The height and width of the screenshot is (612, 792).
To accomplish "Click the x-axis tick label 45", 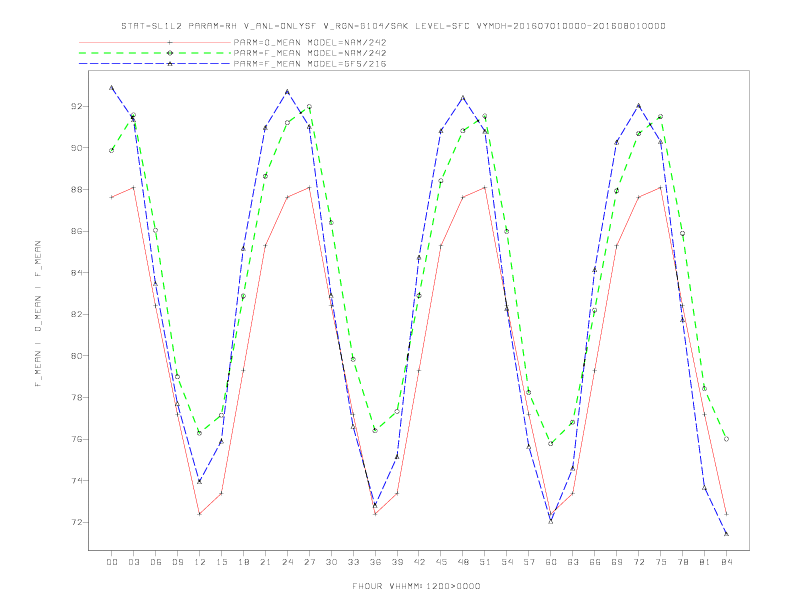I will coord(441,562).
